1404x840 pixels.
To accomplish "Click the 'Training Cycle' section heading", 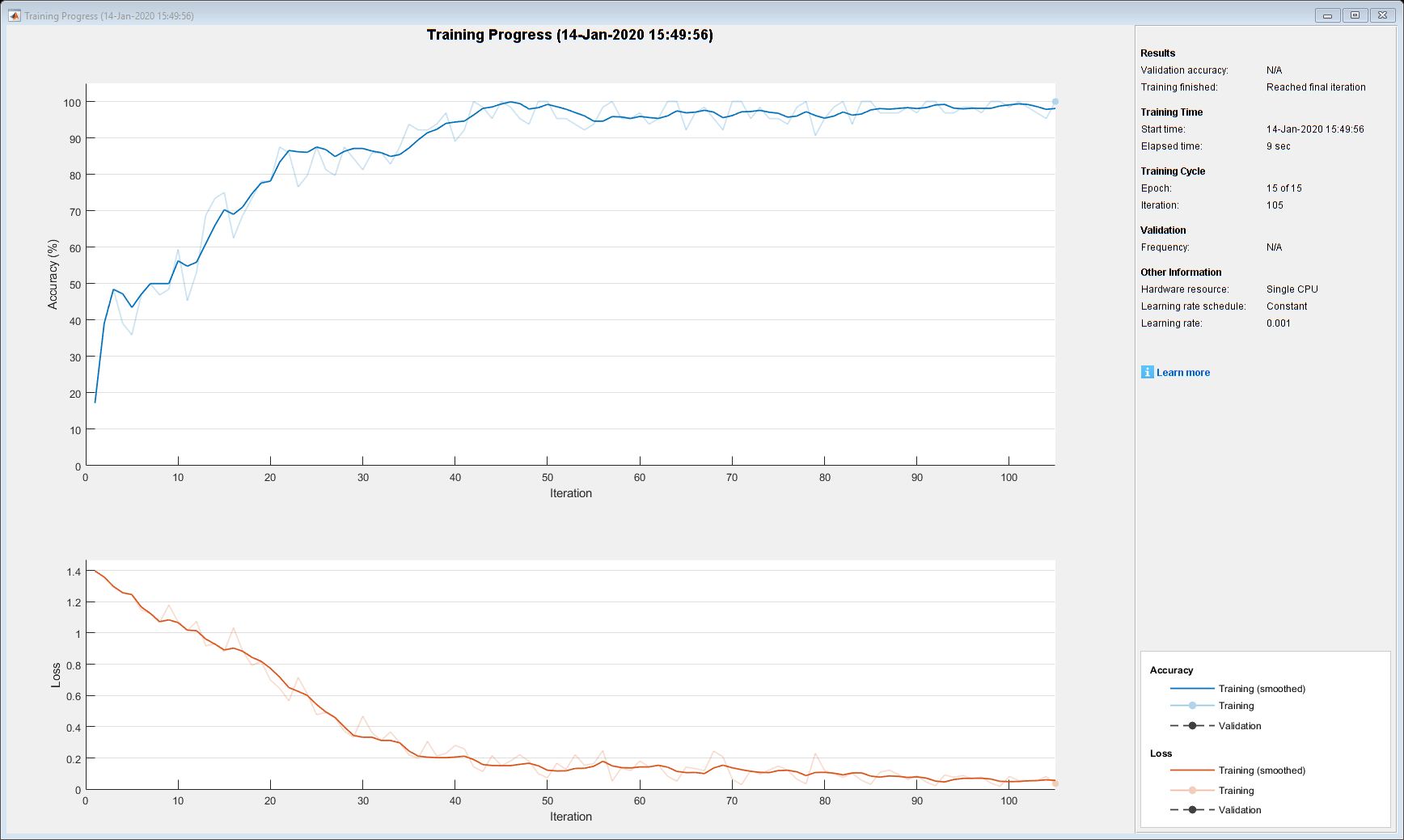I will [1173, 171].
